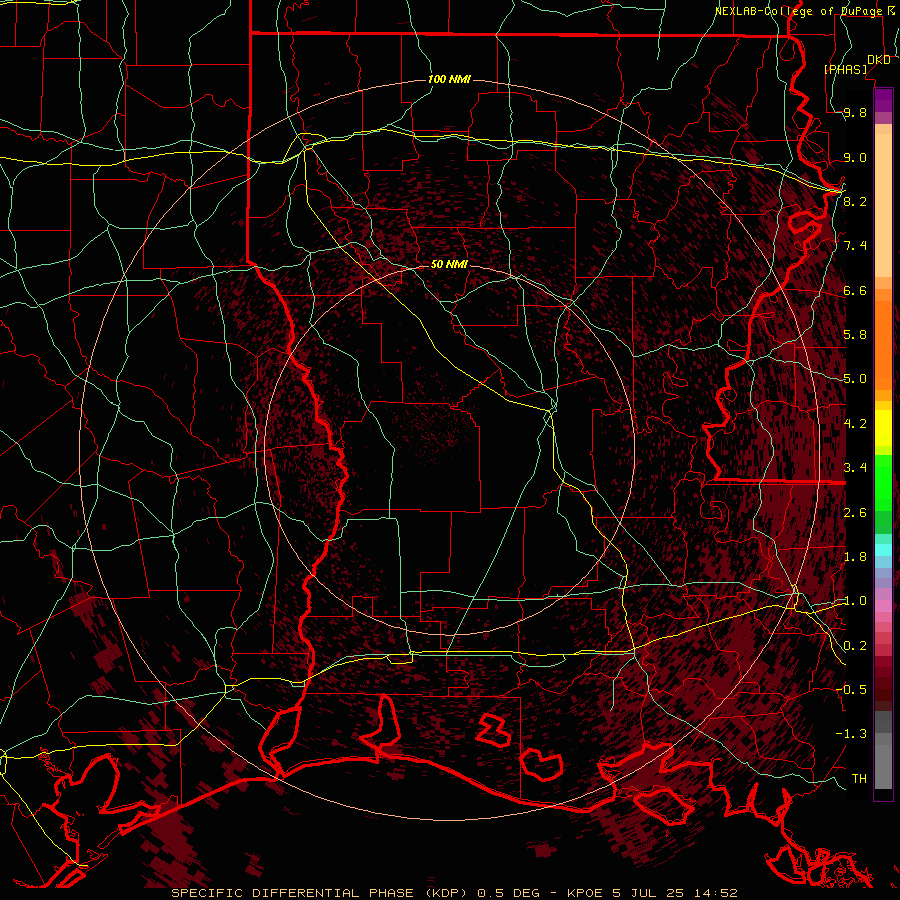Click the 2.6 scale value

pos(855,513)
